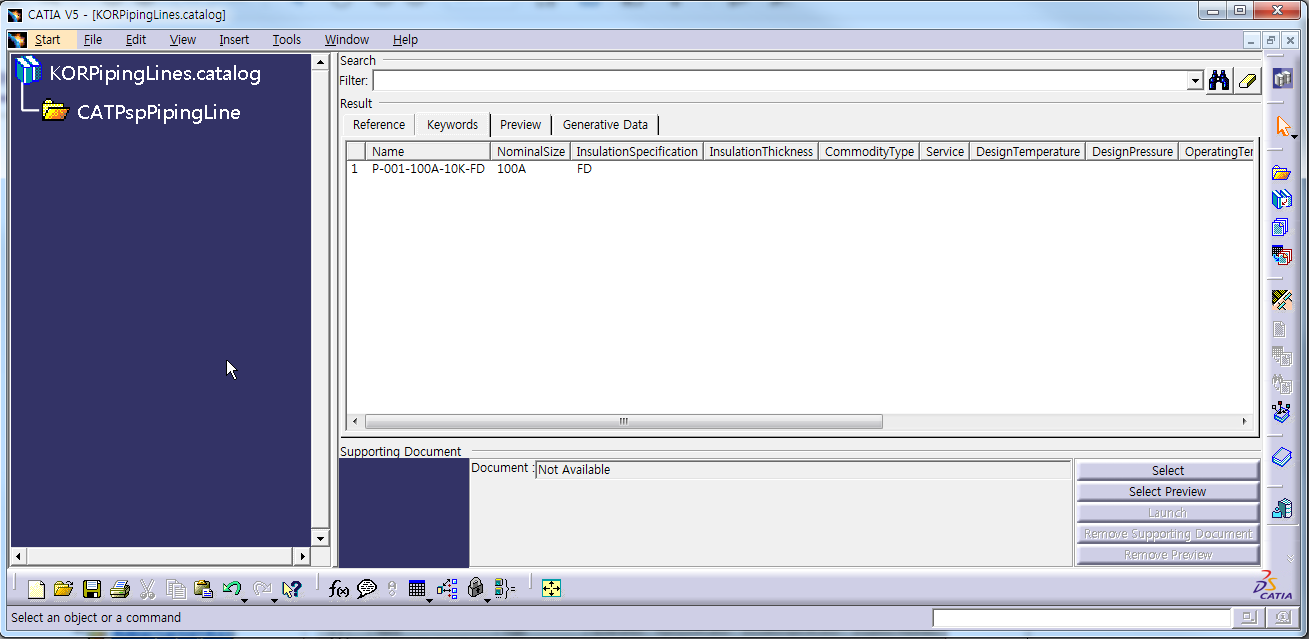
Task: Switch to the Keywords tab
Action: 452,125
